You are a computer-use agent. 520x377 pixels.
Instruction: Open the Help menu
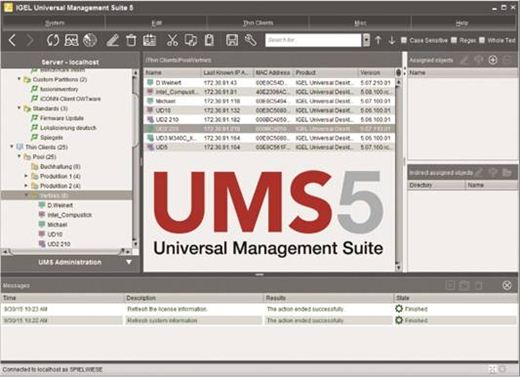(x=462, y=23)
